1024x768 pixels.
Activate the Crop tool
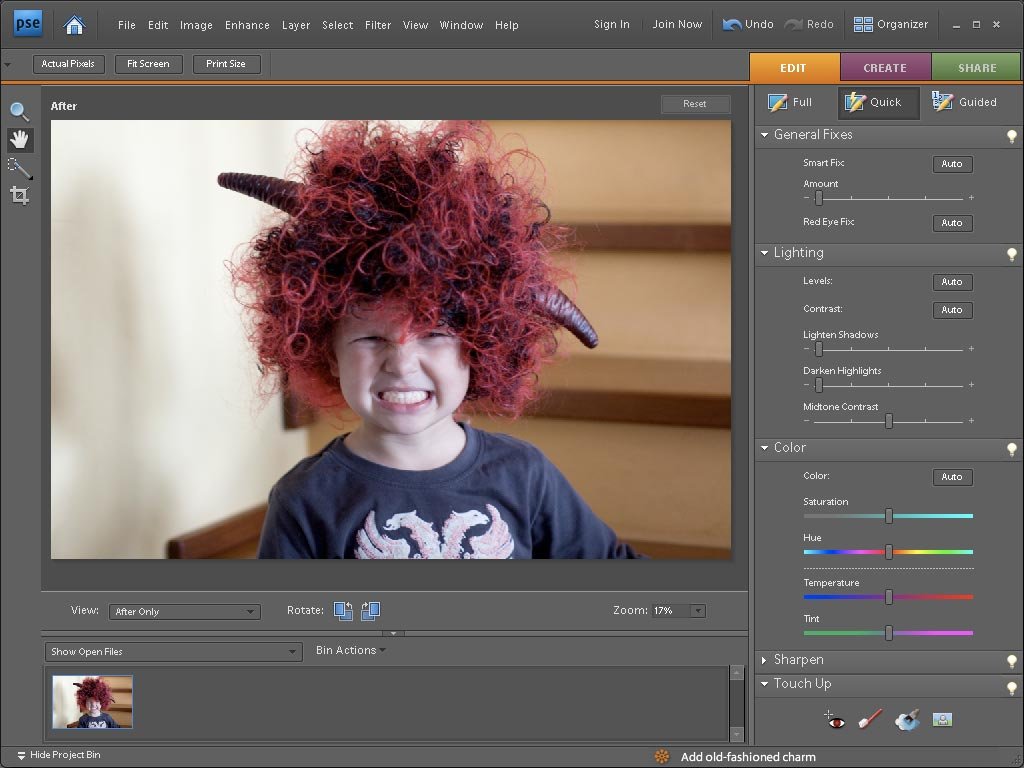[x=19, y=196]
